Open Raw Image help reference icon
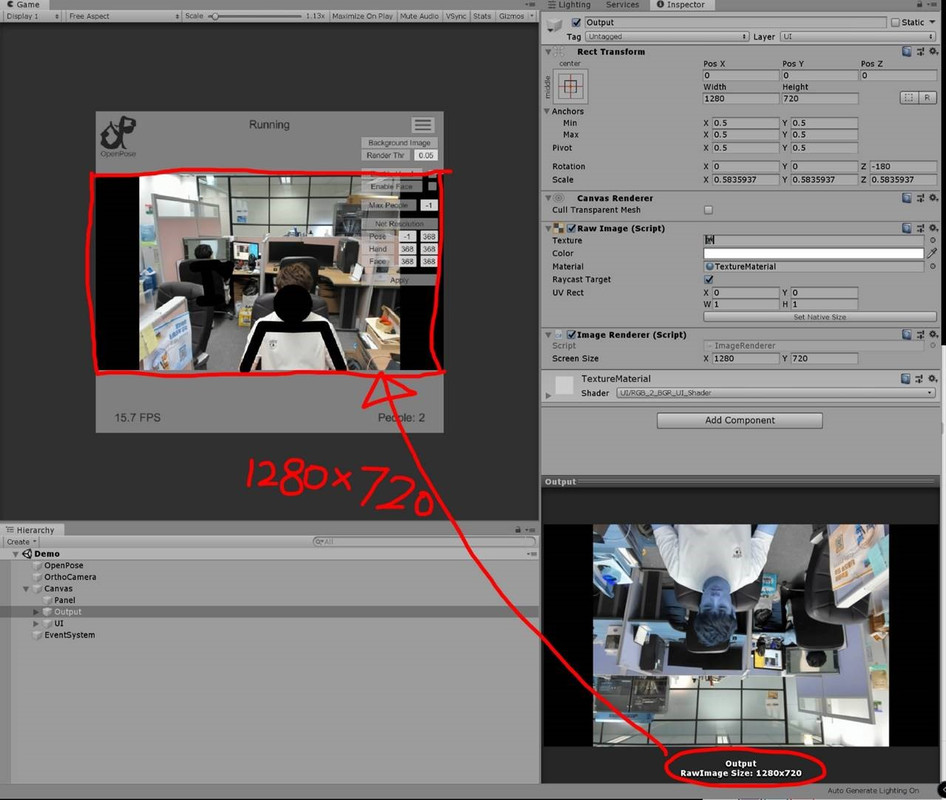This screenshot has height=800, width=946. tap(906, 228)
